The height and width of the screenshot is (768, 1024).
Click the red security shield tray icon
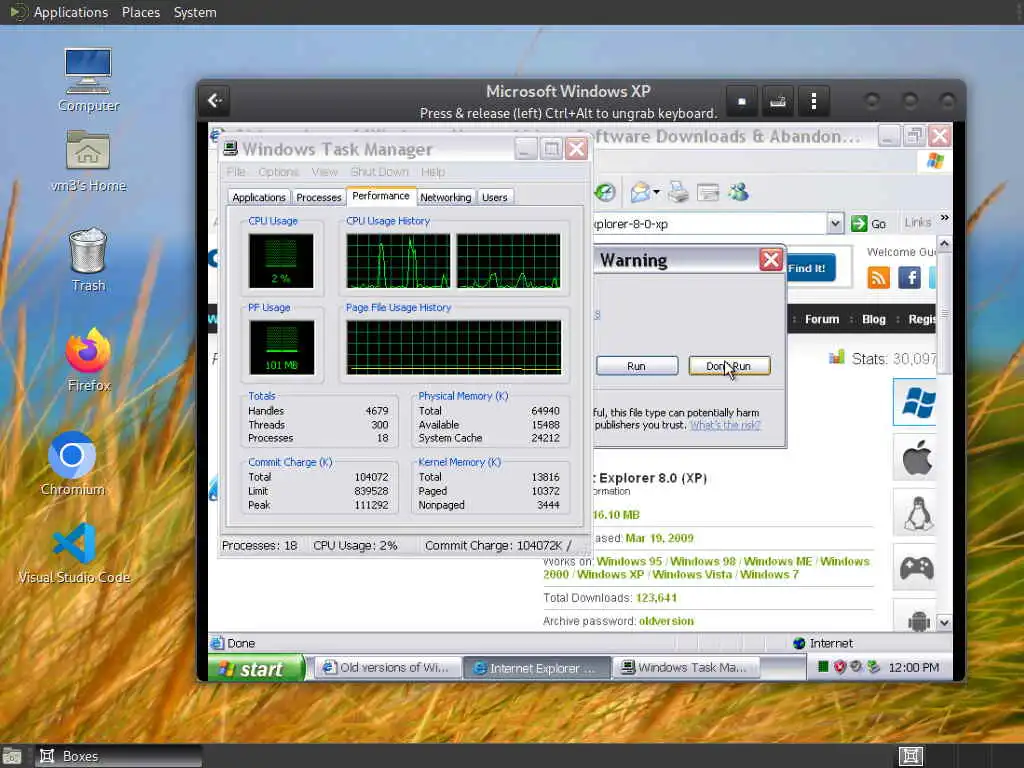[x=840, y=667]
